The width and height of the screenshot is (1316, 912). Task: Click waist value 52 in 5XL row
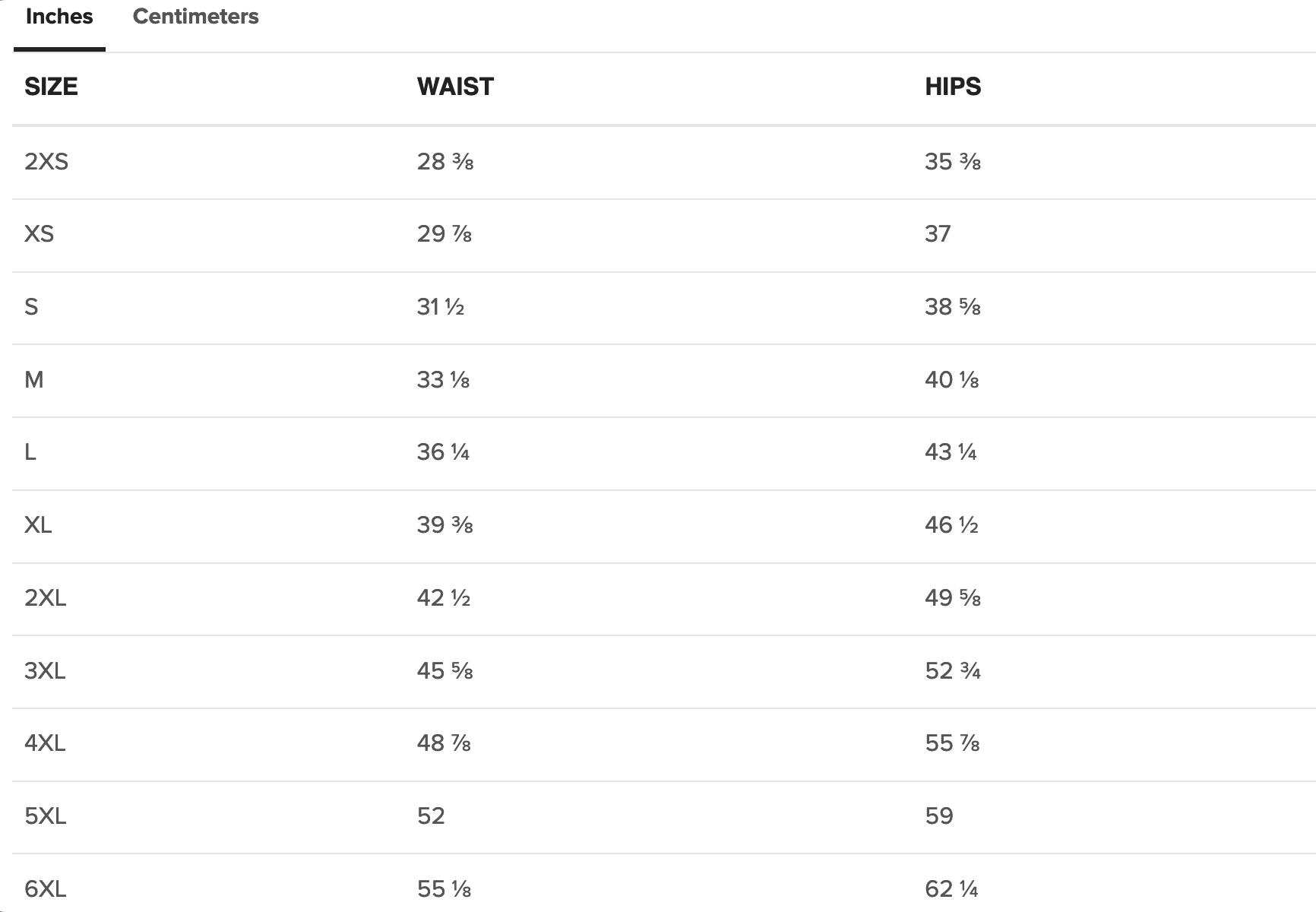(x=431, y=816)
